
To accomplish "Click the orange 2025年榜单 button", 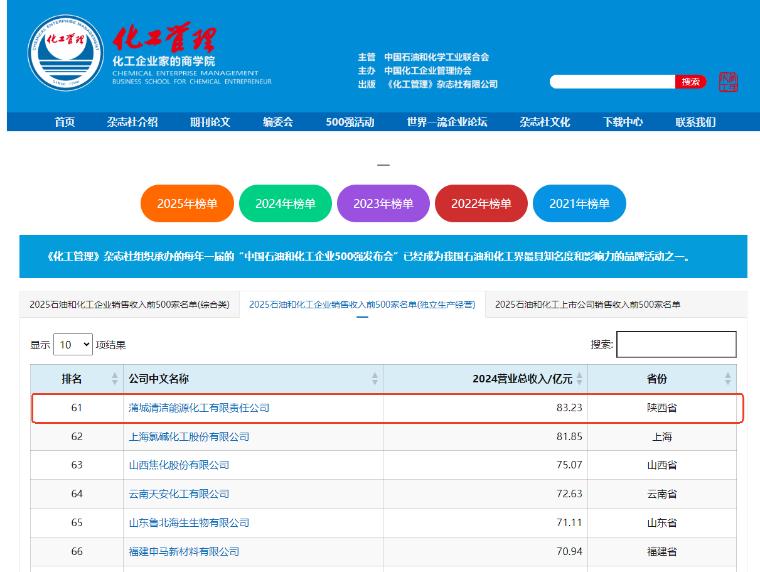I will (x=187, y=204).
